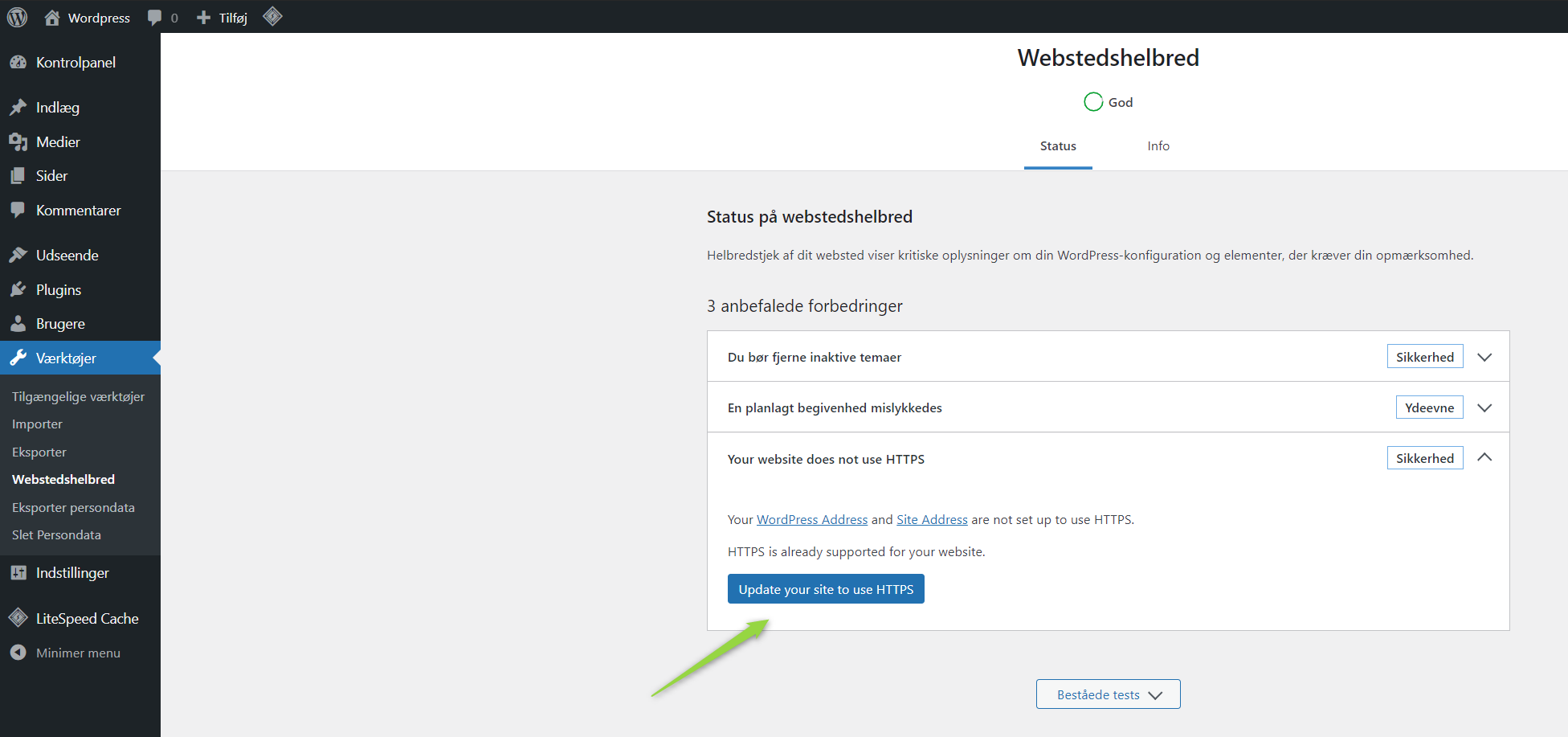1568x737 pixels.
Task: Click the Sider pages icon
Action: click(x=18, y=175)
